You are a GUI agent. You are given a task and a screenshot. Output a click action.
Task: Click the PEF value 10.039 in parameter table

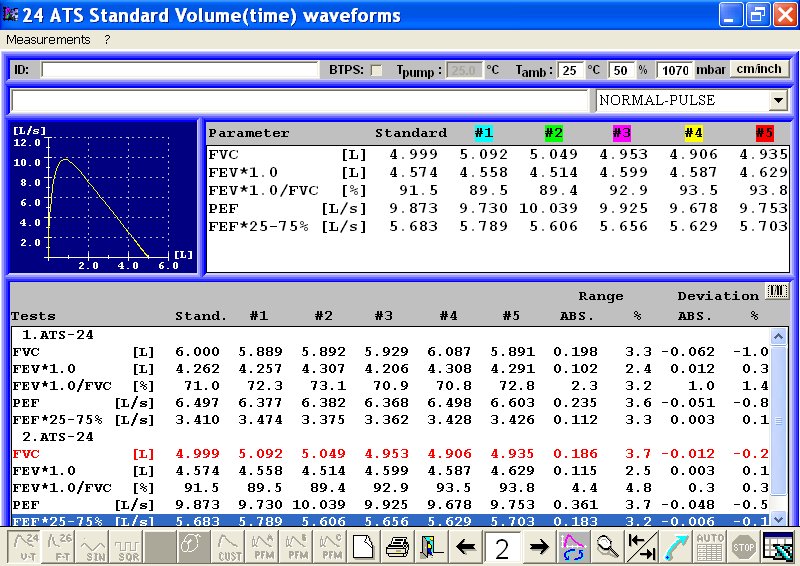[x=548, y=208]
